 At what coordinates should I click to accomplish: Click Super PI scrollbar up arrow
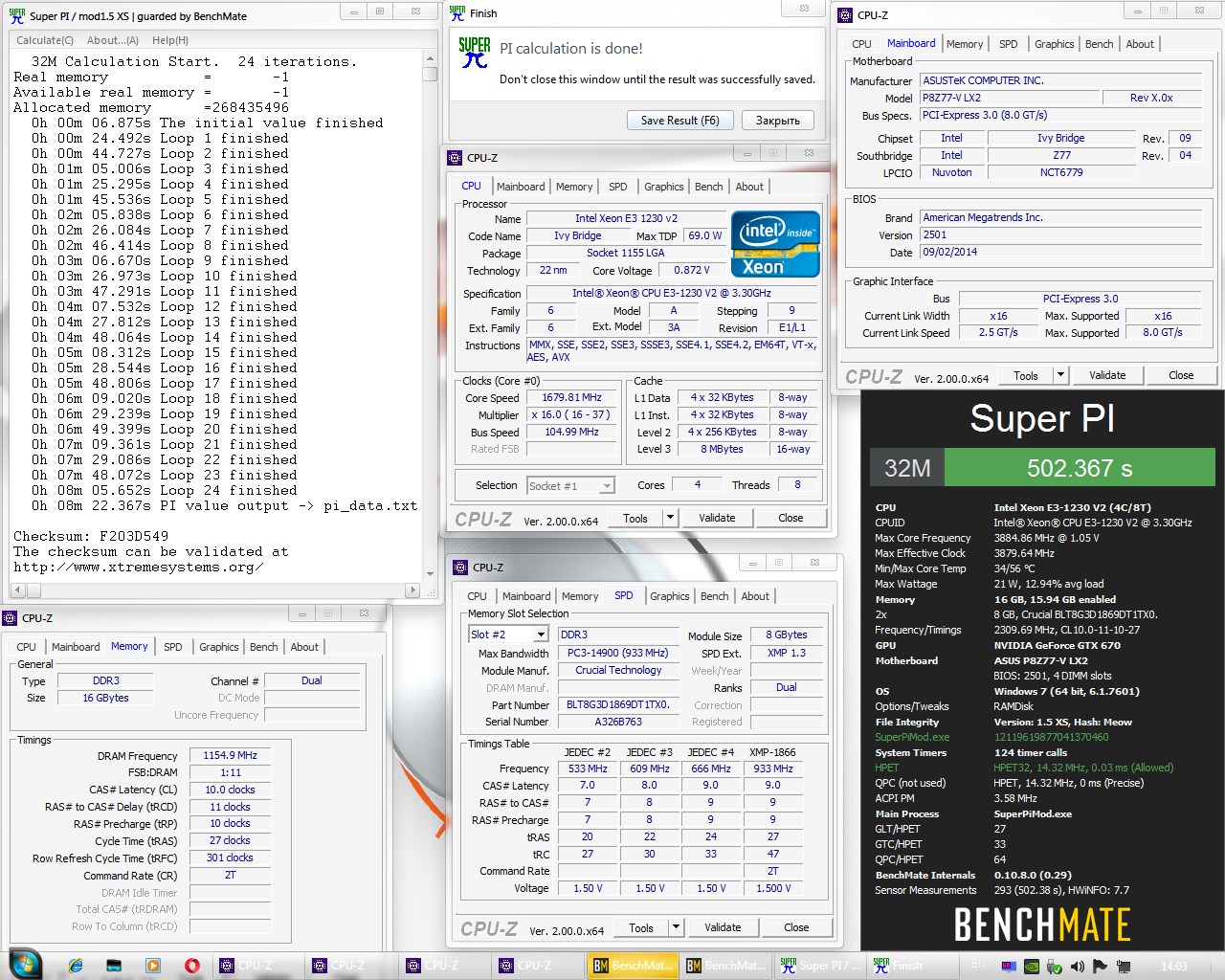coord(430,57)
